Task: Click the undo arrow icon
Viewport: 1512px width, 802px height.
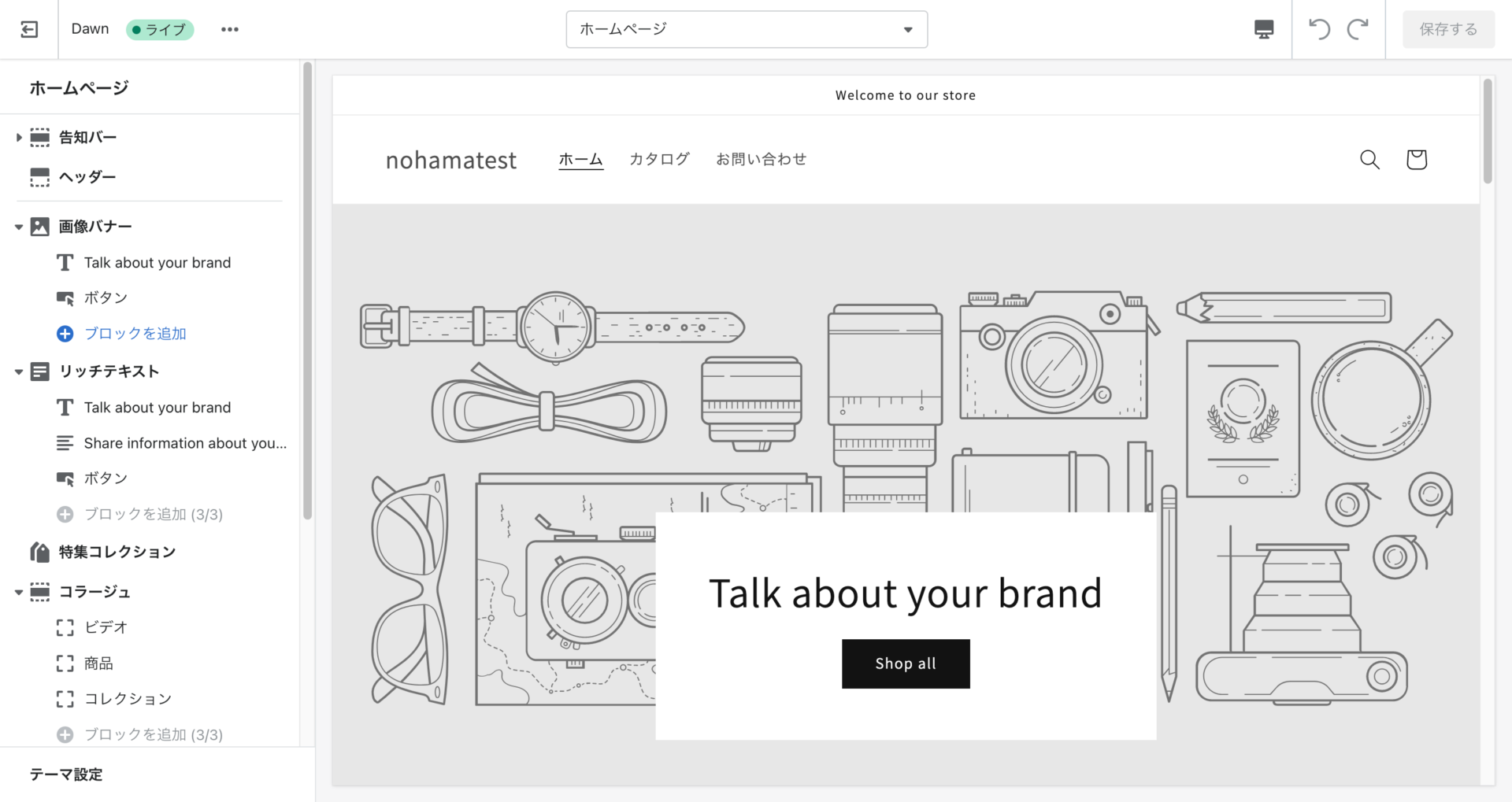Action: point(1319,29)
